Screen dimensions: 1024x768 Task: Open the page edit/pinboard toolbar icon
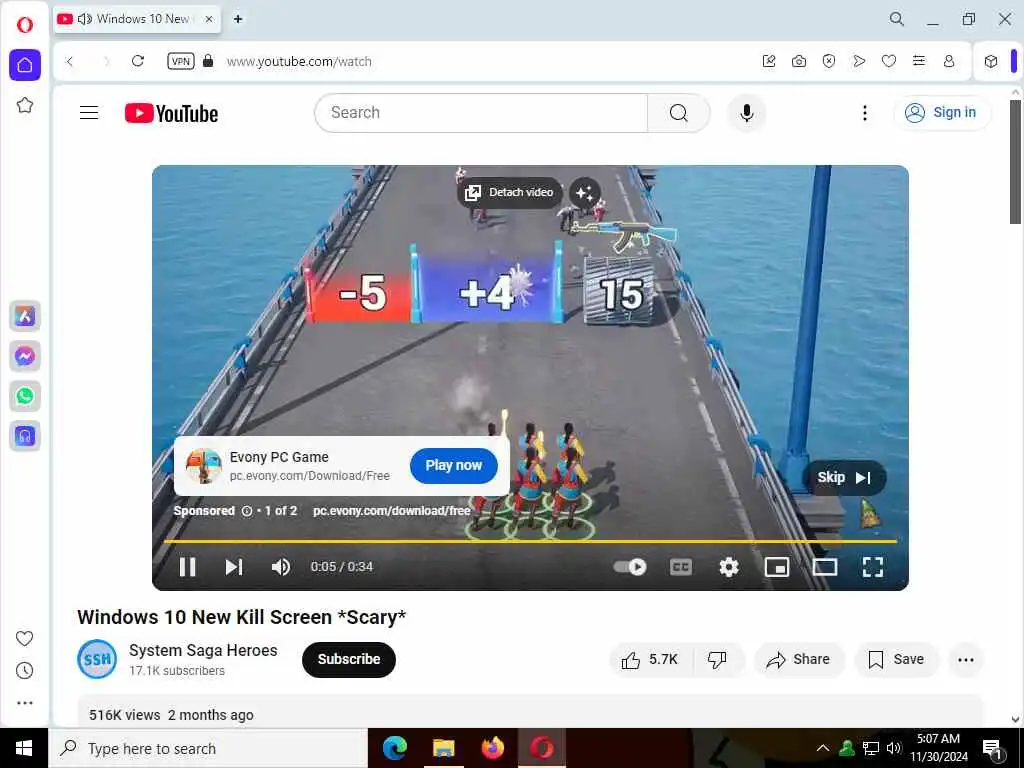(769, 61)
